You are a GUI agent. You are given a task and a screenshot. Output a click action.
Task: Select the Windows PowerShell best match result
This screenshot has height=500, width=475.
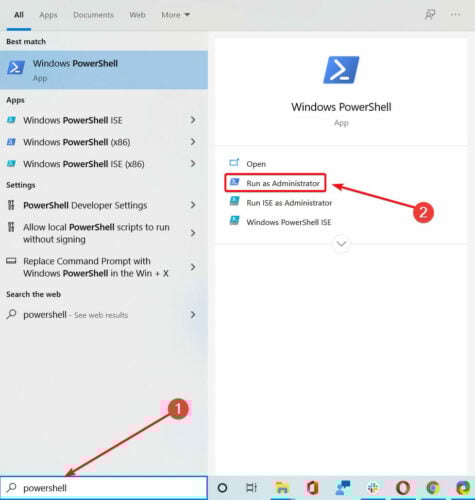pos(104,70)
